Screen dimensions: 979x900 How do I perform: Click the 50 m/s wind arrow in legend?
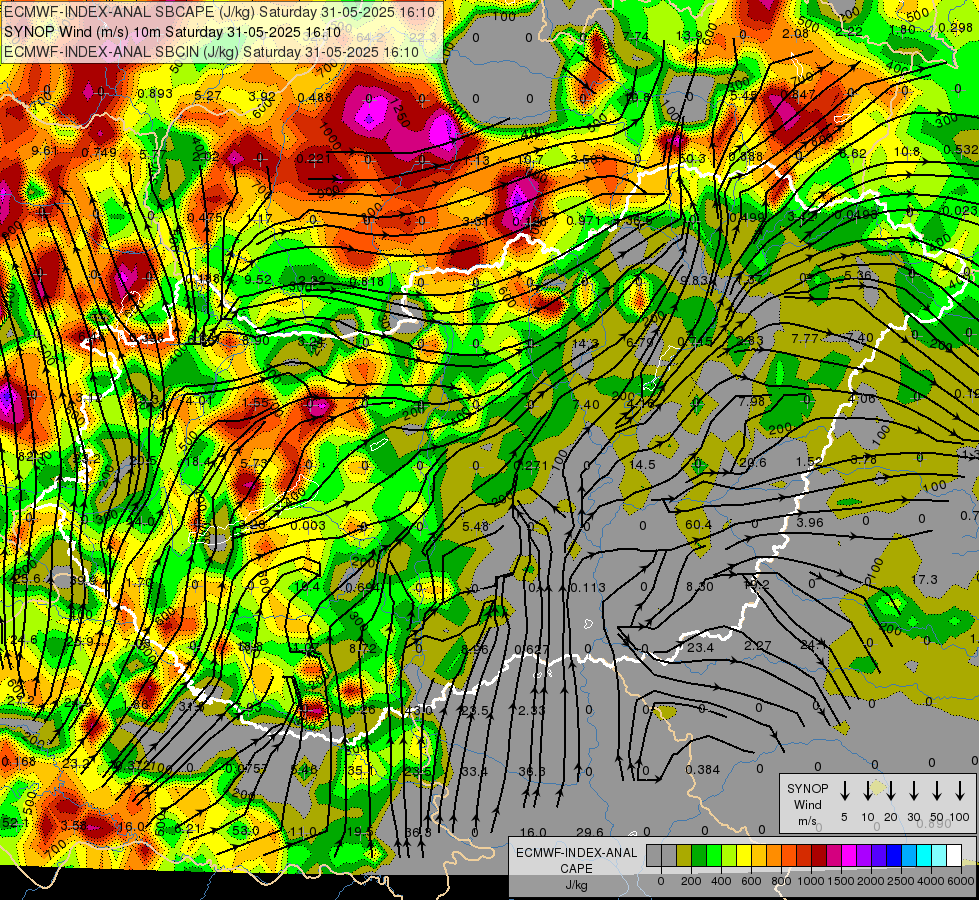tap(937, 791)
